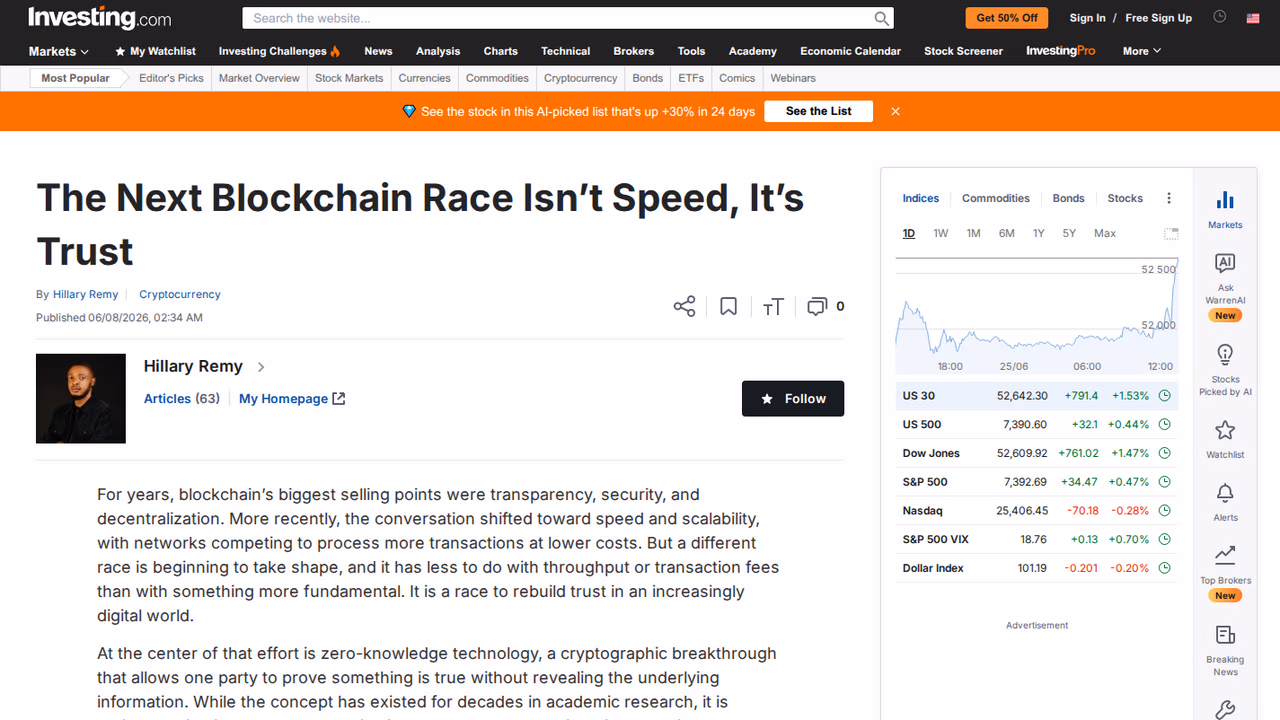1280x720 pixels.
Task: Open My Watchlist in navbar
Action: (155, 51)
